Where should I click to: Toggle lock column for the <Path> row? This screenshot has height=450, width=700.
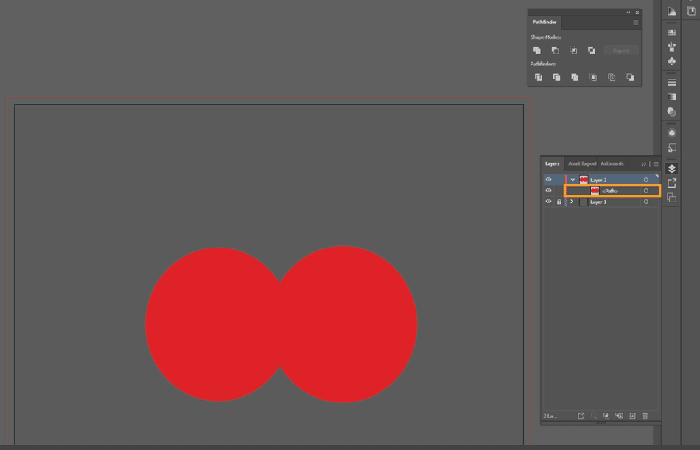point(558,191)
